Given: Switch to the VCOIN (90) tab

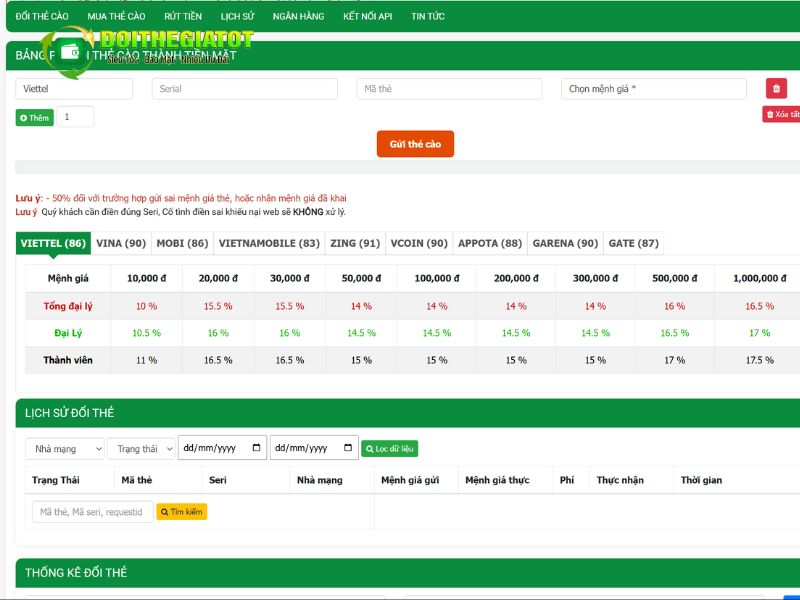Looking at the screenshot, I should click(419, 243).
